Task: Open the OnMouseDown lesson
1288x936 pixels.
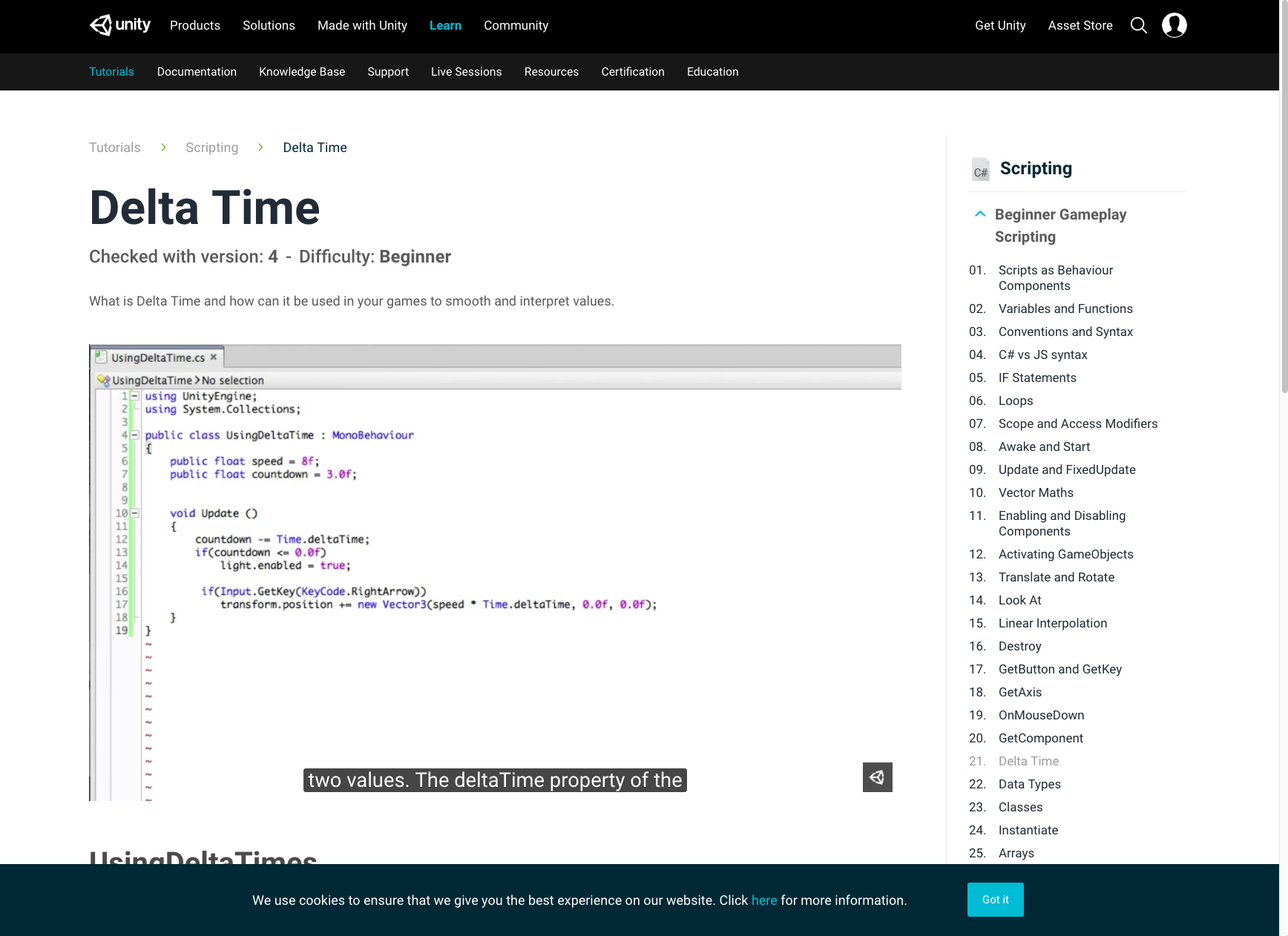Action: (x=1041, y=715)
